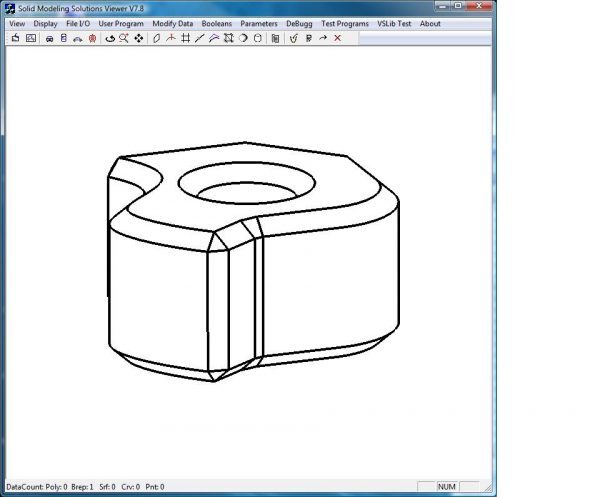The height and width of the screenshot is (497, 600).
Task: Click the rotate view arrow icon
Action: [x=110, y=38]
